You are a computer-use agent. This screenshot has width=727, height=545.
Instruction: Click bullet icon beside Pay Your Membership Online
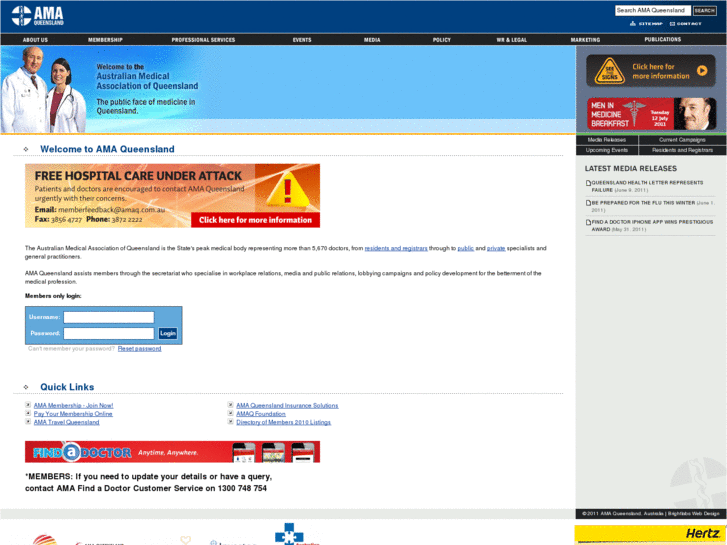coord(28,413)
